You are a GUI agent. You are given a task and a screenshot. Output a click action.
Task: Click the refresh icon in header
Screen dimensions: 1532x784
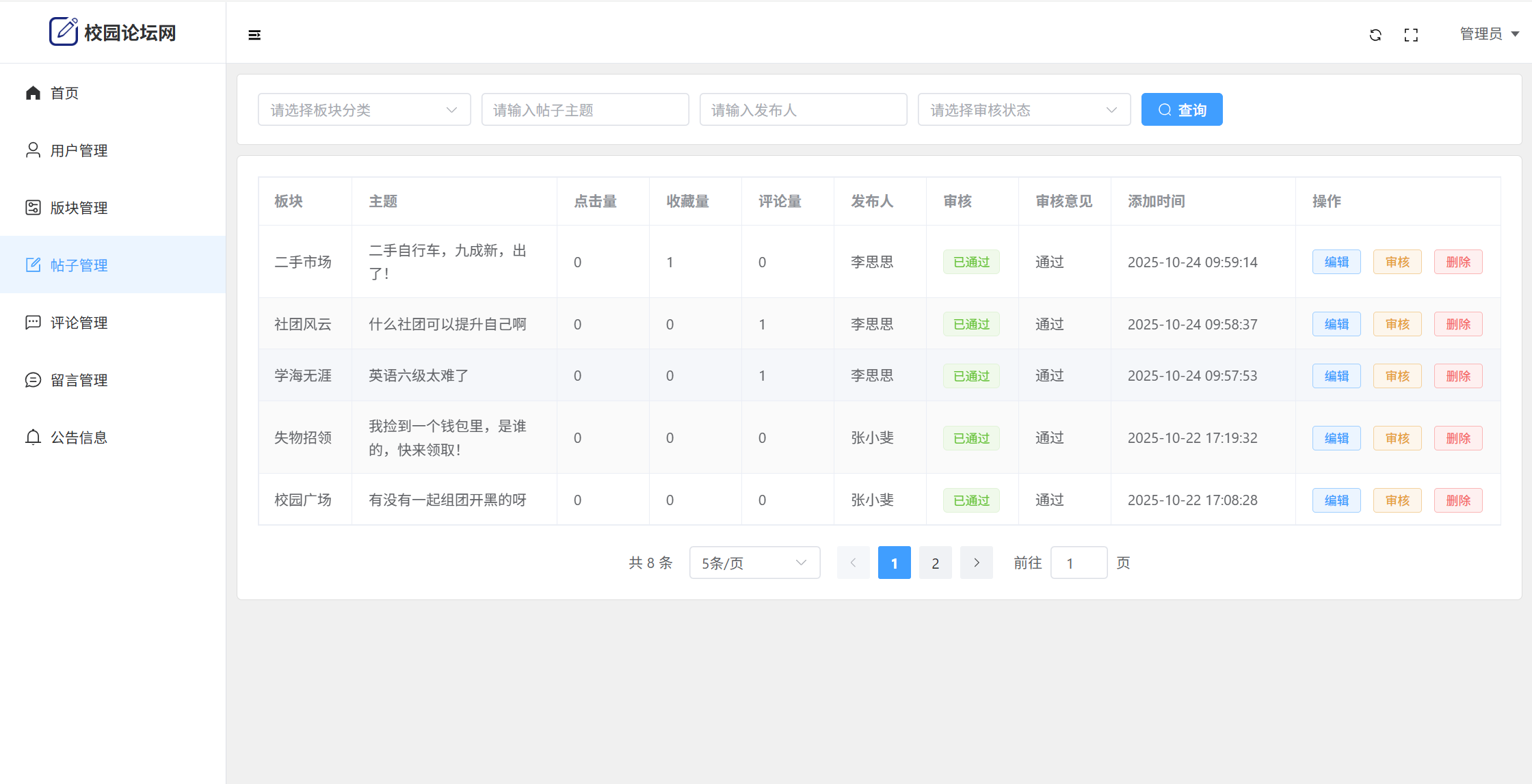1375,35
